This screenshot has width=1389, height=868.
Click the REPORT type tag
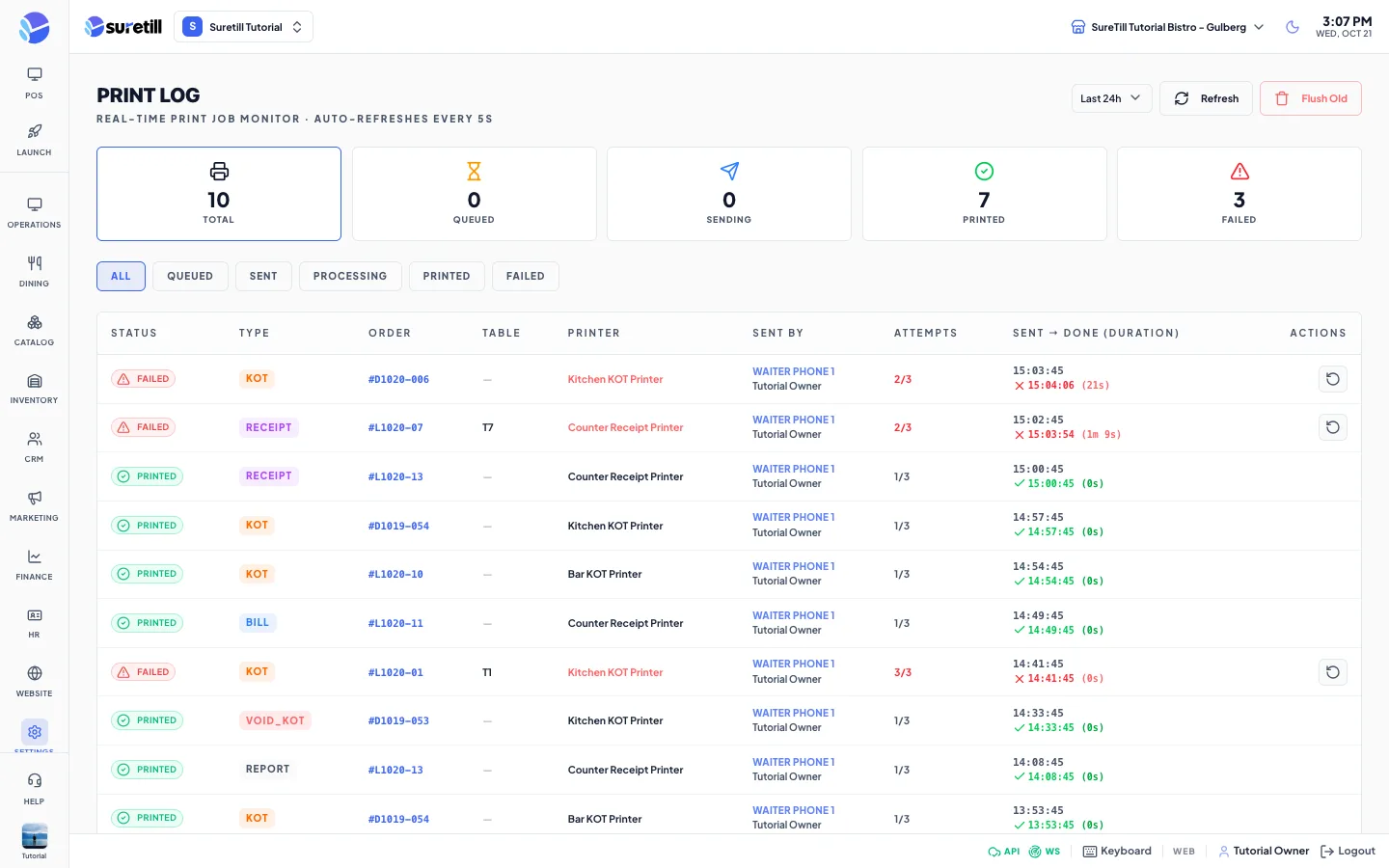268,770
